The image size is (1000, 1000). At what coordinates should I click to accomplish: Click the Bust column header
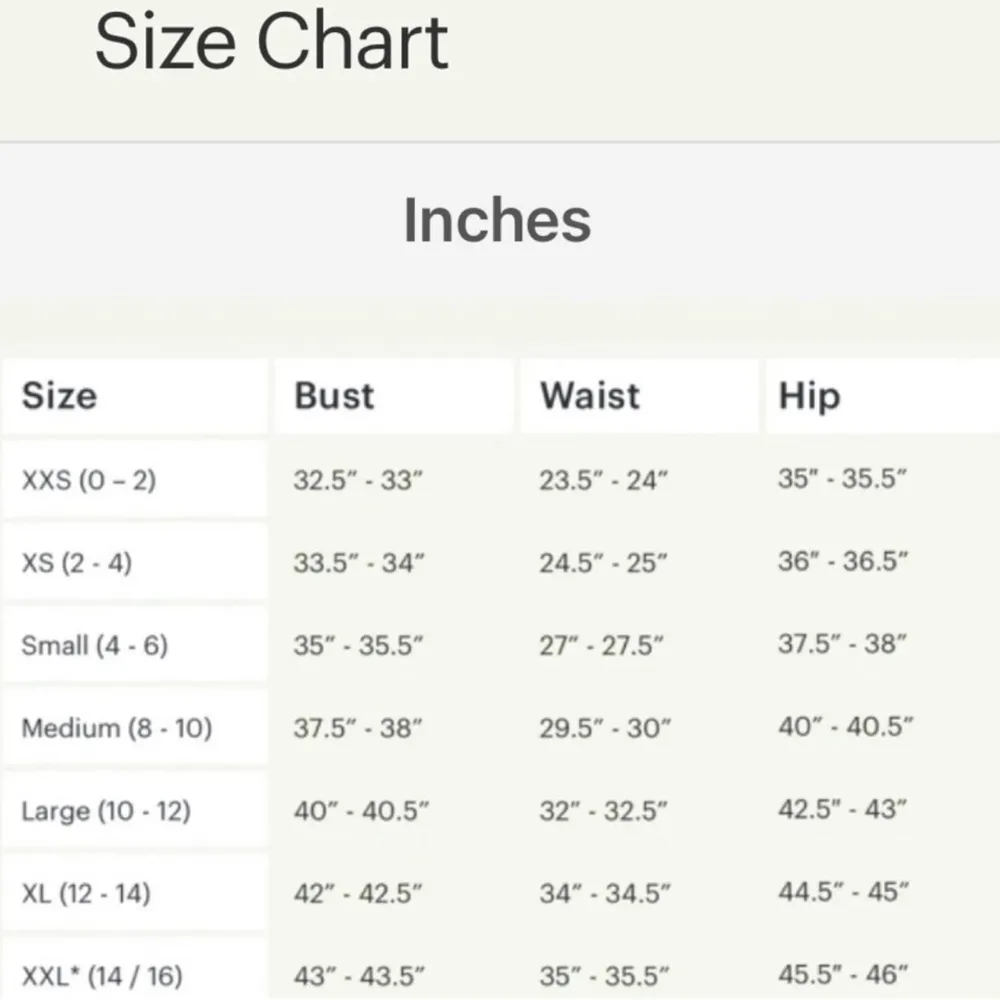334,396
